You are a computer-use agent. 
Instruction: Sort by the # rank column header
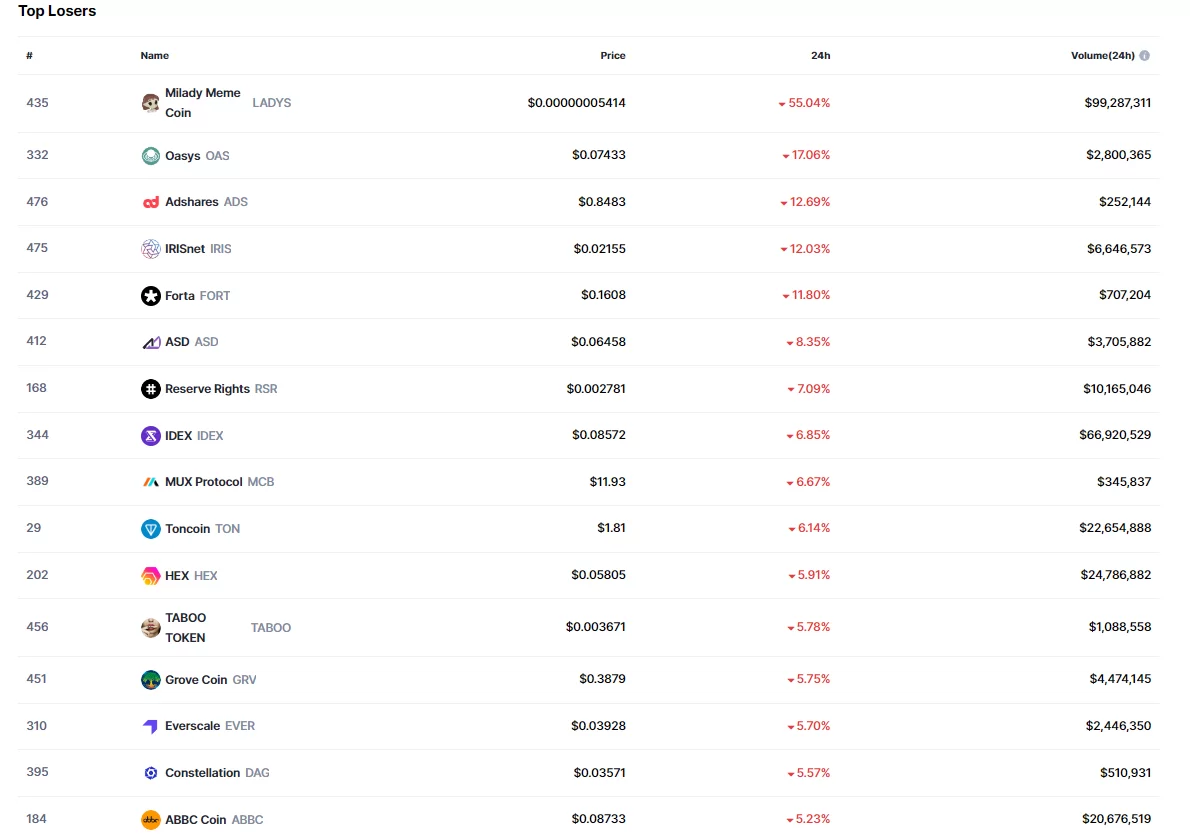30,56
